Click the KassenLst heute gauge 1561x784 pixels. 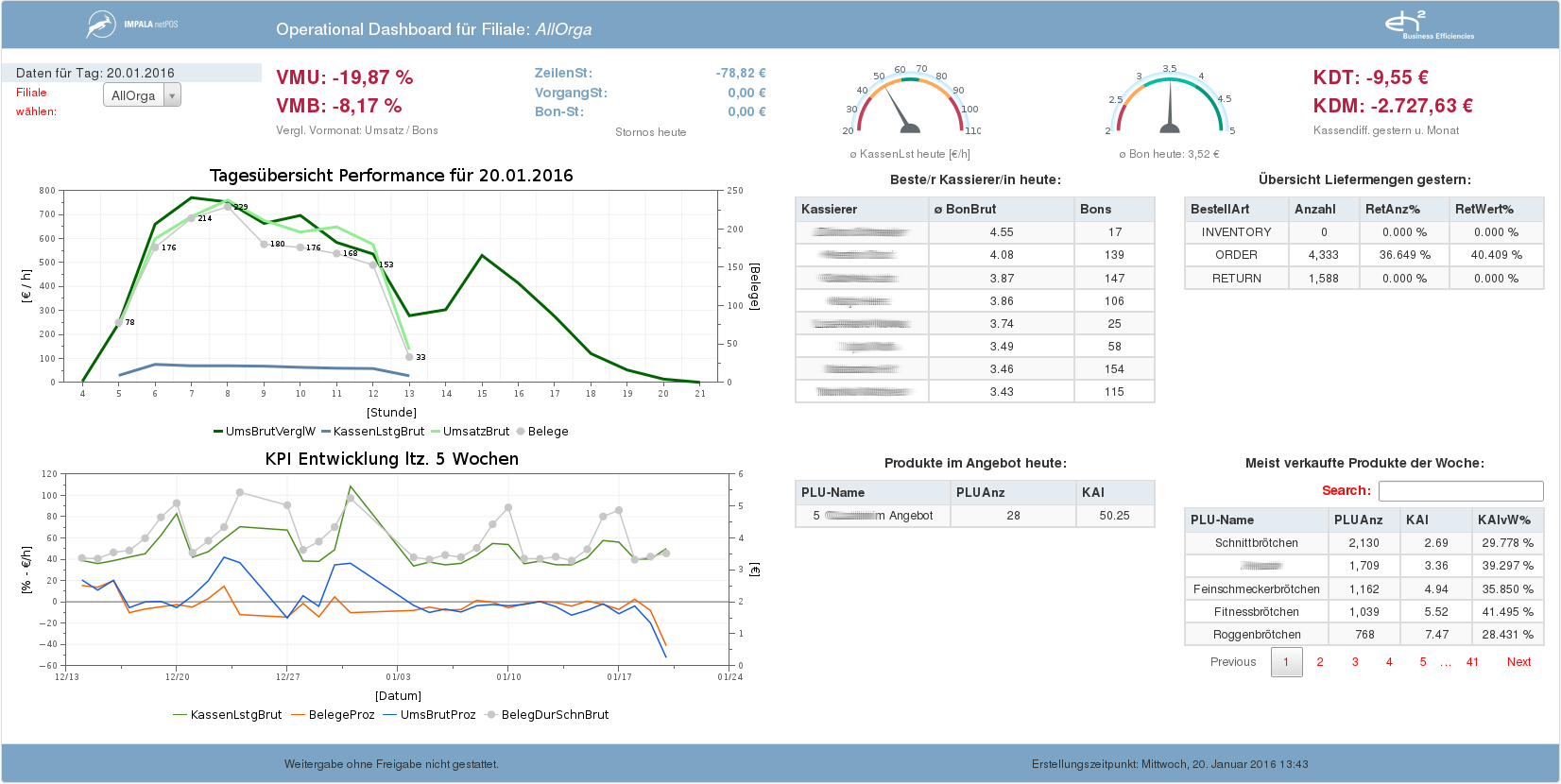point(909,106)
